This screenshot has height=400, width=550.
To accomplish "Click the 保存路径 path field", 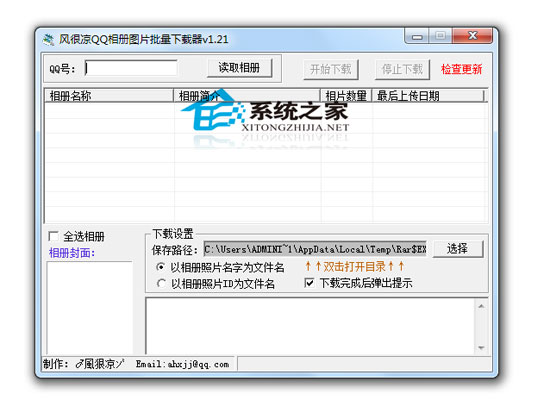I will pos(315,249).
